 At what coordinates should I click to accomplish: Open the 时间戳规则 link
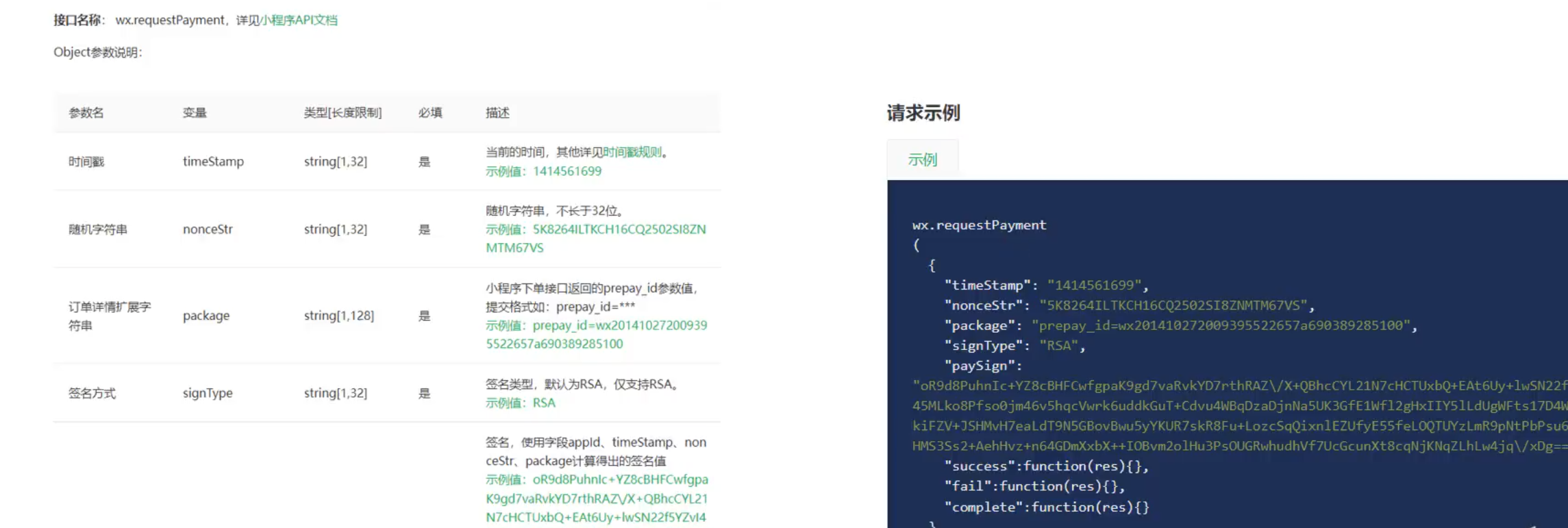[x=632, y=152]
